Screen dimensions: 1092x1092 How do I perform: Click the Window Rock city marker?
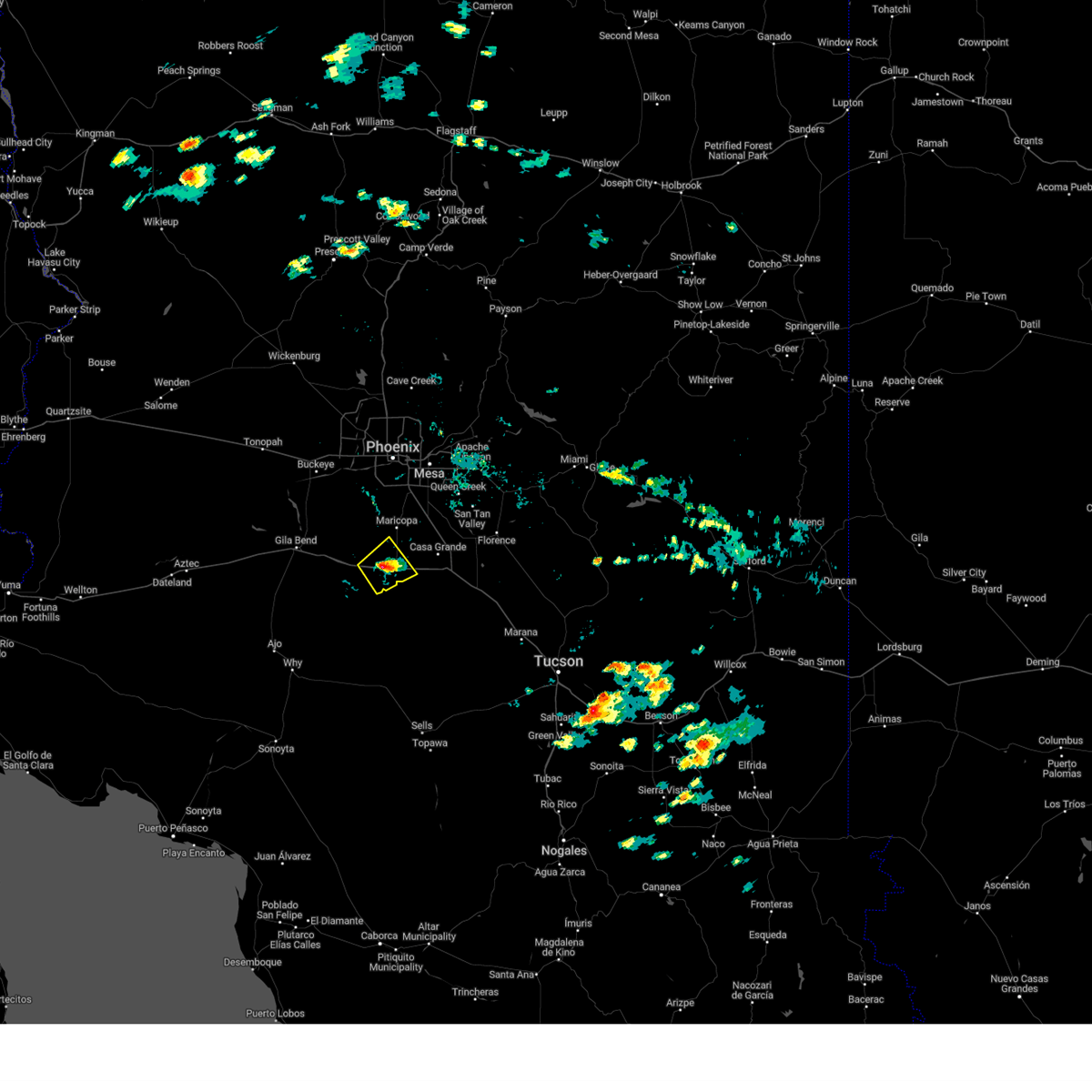pos(846,51)
